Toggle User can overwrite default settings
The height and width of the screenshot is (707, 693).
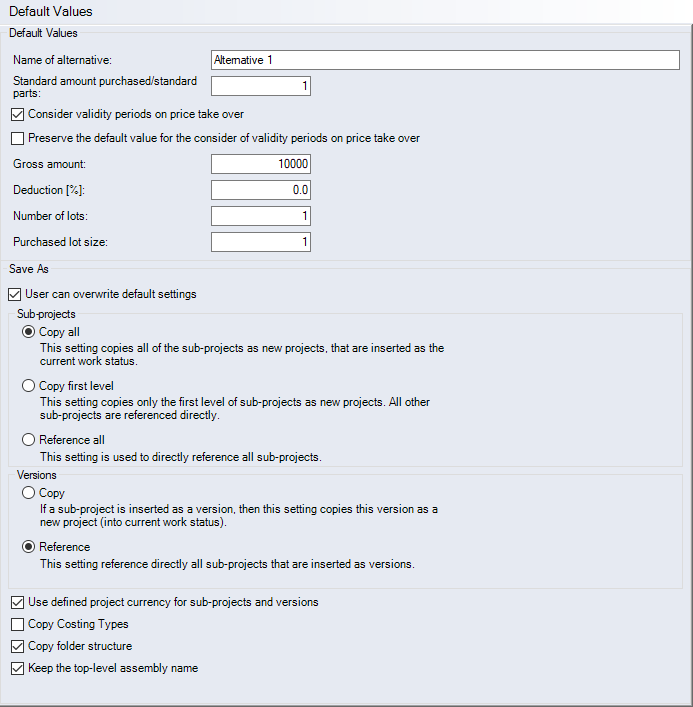point(14,294)
